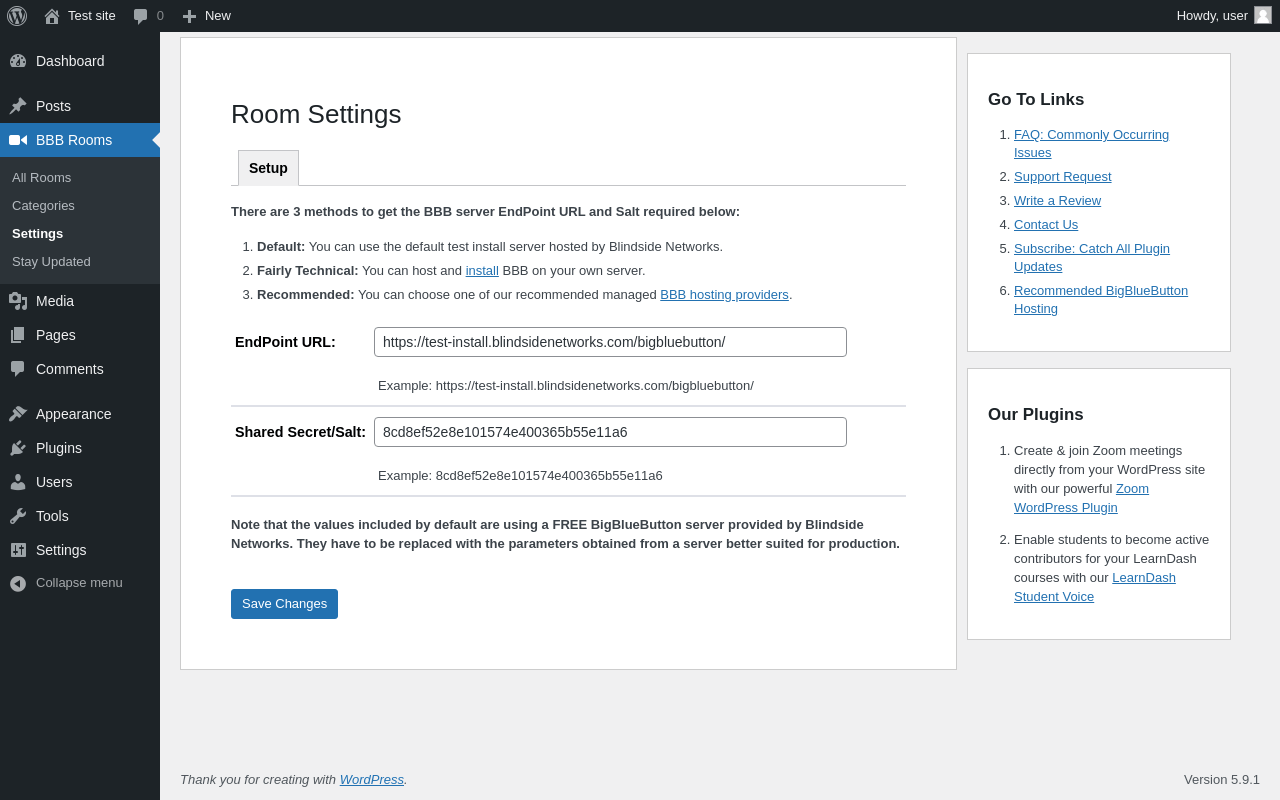The height and width of the screenshot is (800, 1280).
Task: Select the Setup tab
Action: tap(268, 168)
